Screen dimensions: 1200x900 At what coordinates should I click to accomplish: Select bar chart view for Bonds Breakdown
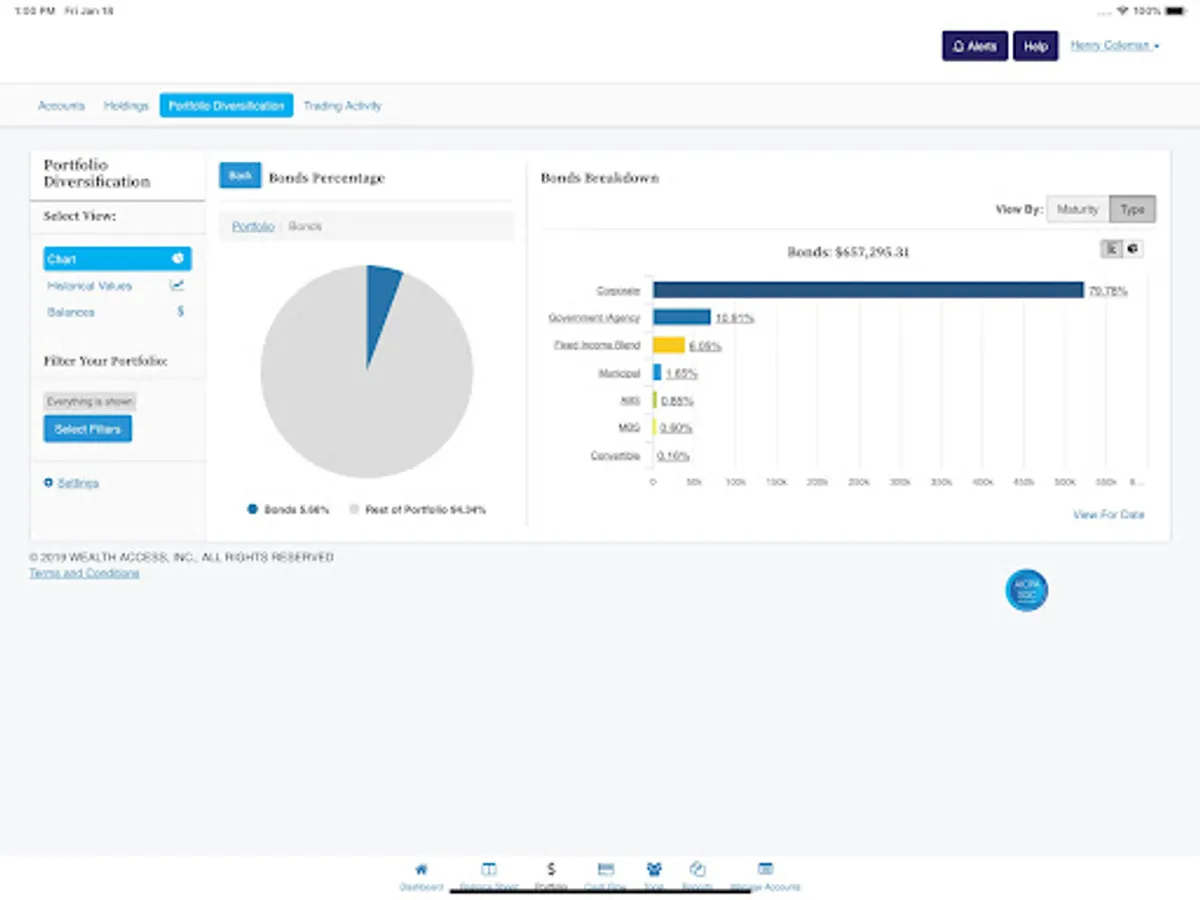tap(1112, 248)
